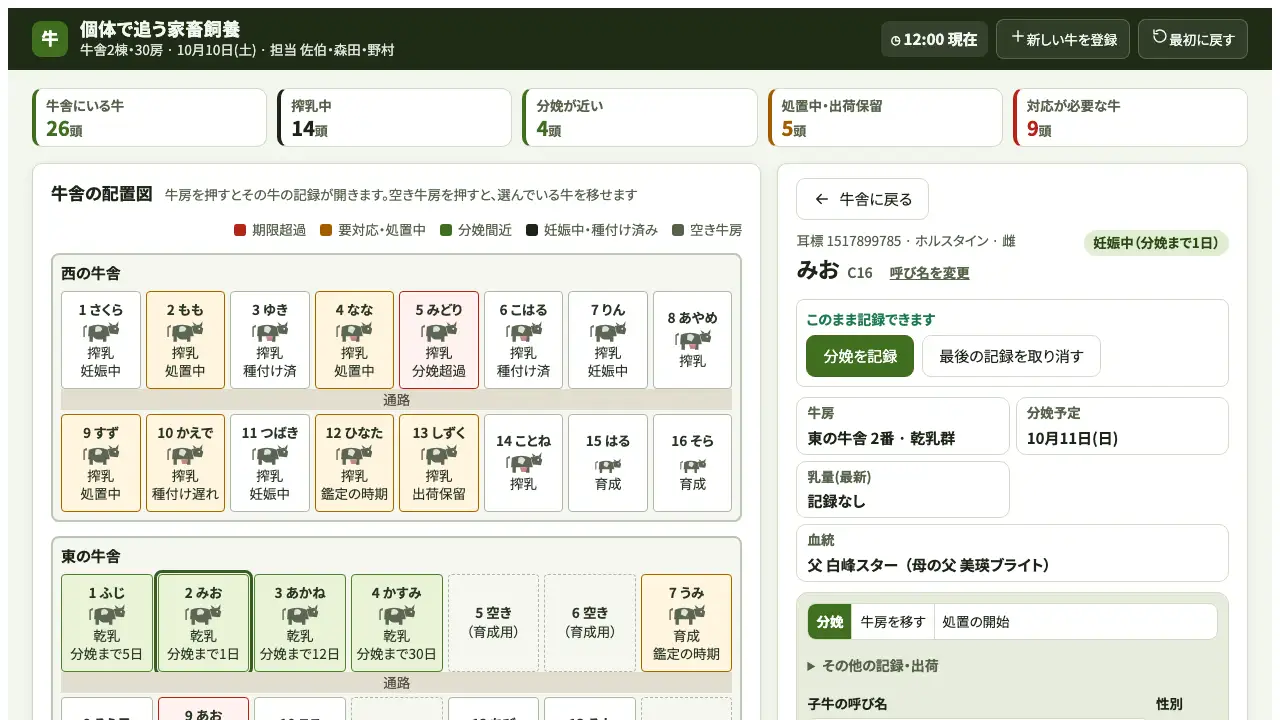Screen dimensions: 1280x720
Task: Click cow icon in stall 10 かえで
Action: click(185, 455)
